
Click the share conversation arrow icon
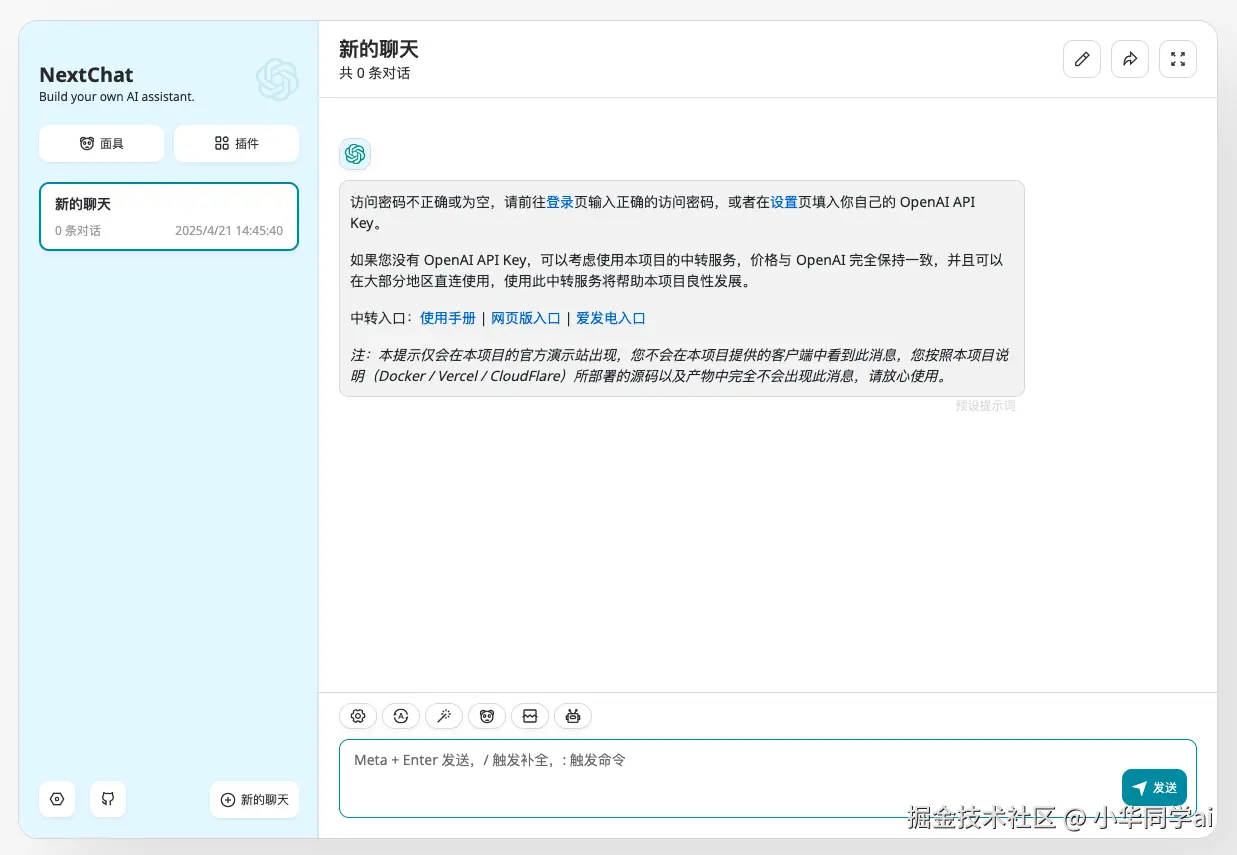(1129, 59)
